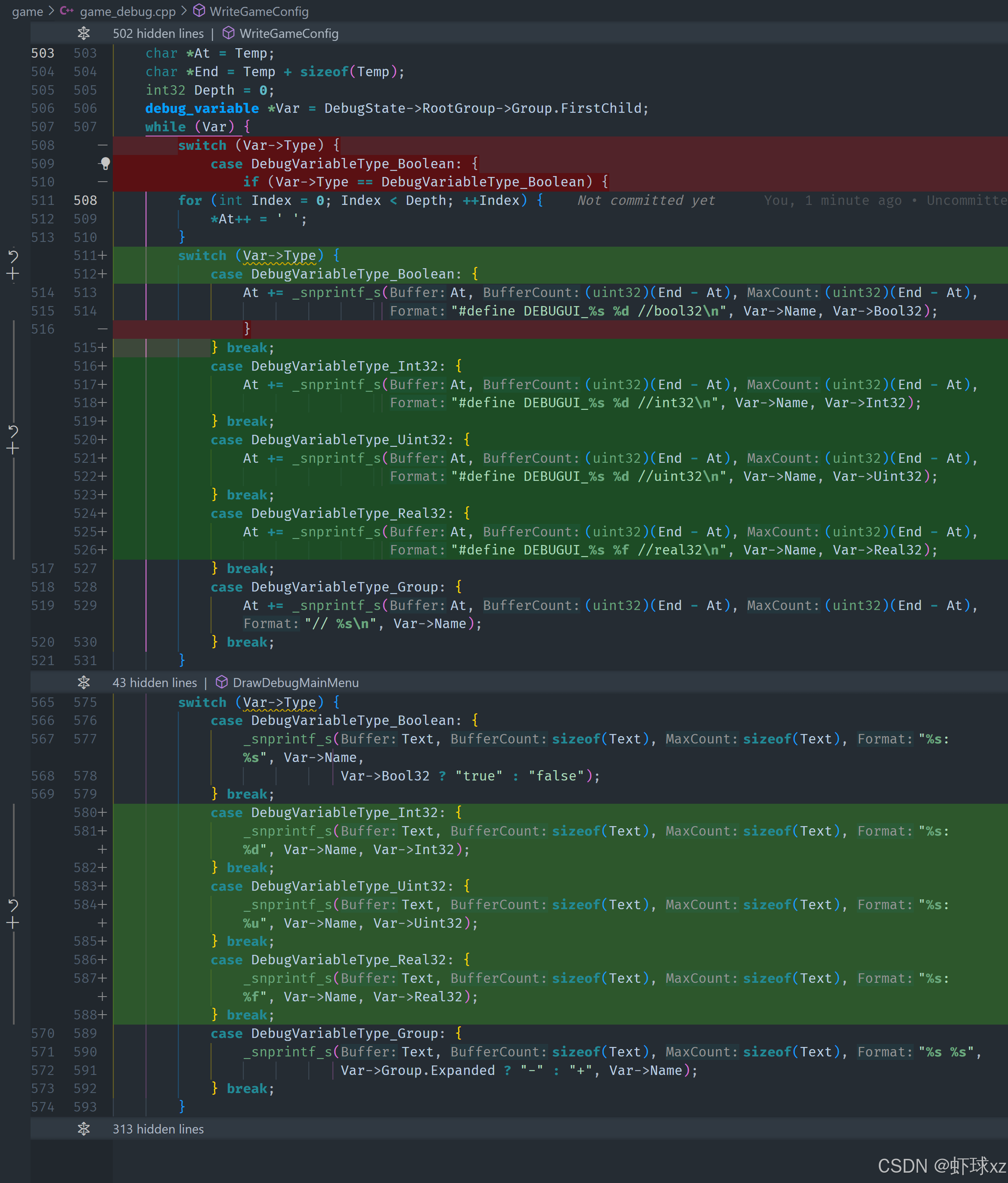The width and height of the screenshot is (1008, 1183).
Task: Jump to DrawDebugMainMenu in hidden lines header
Action: pos(295,682)
